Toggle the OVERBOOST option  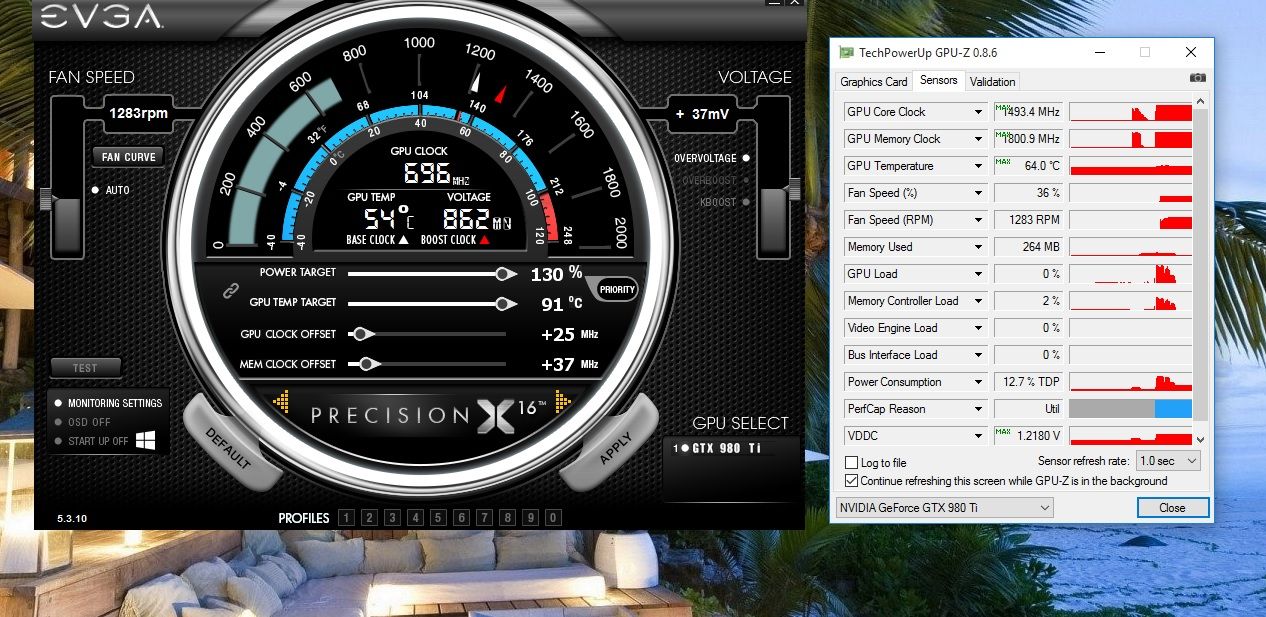(x=715, y=180)
